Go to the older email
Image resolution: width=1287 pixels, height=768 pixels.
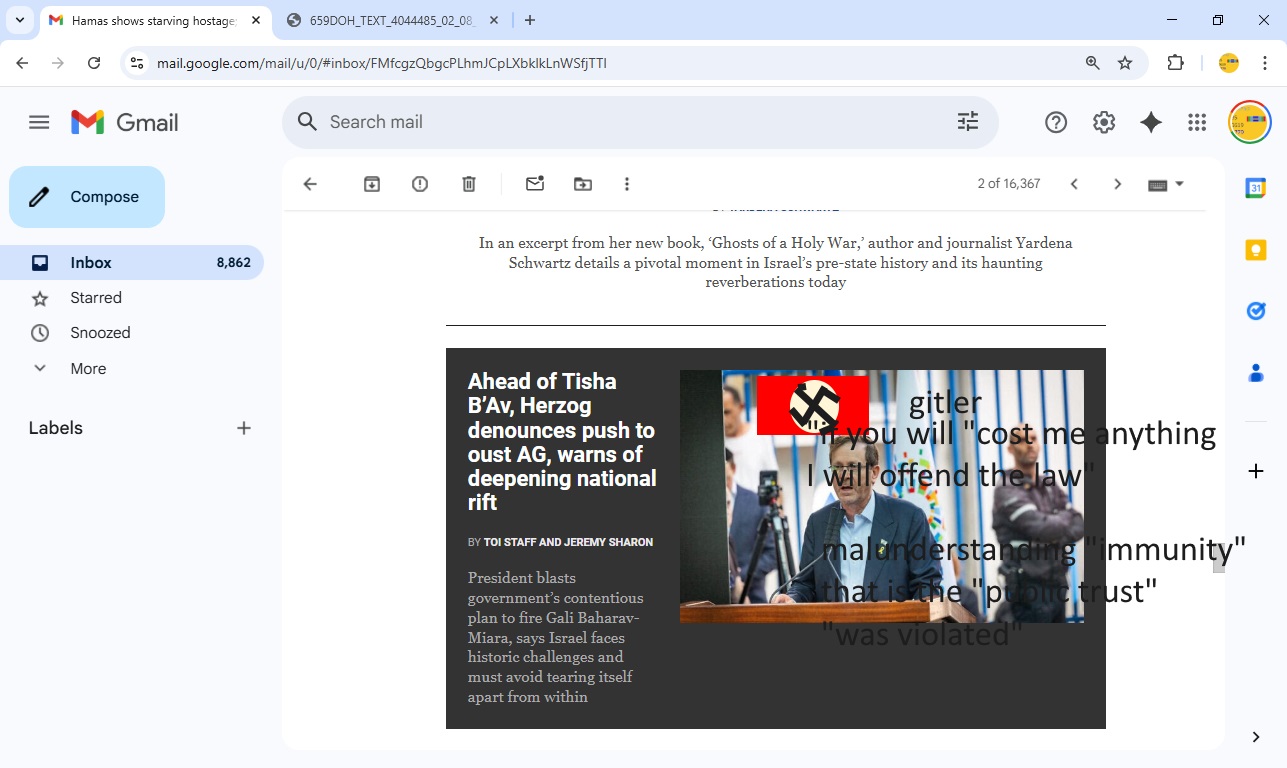click(x=1118, y=184)
